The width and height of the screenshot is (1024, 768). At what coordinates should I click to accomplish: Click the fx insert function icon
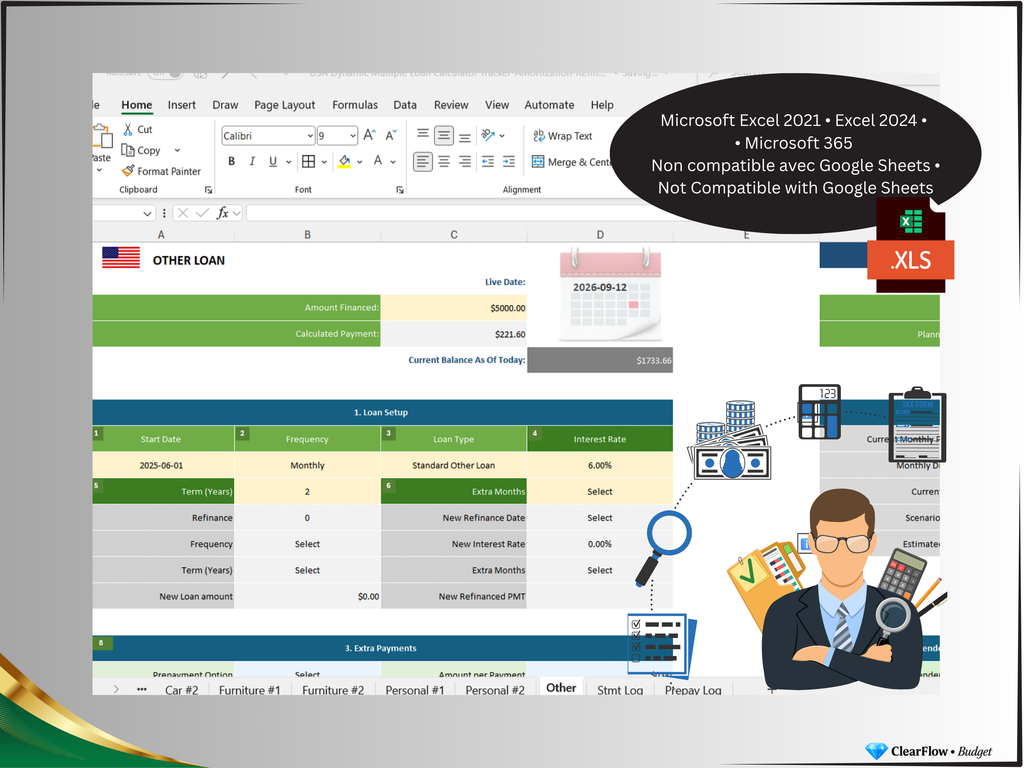point(223,213)
